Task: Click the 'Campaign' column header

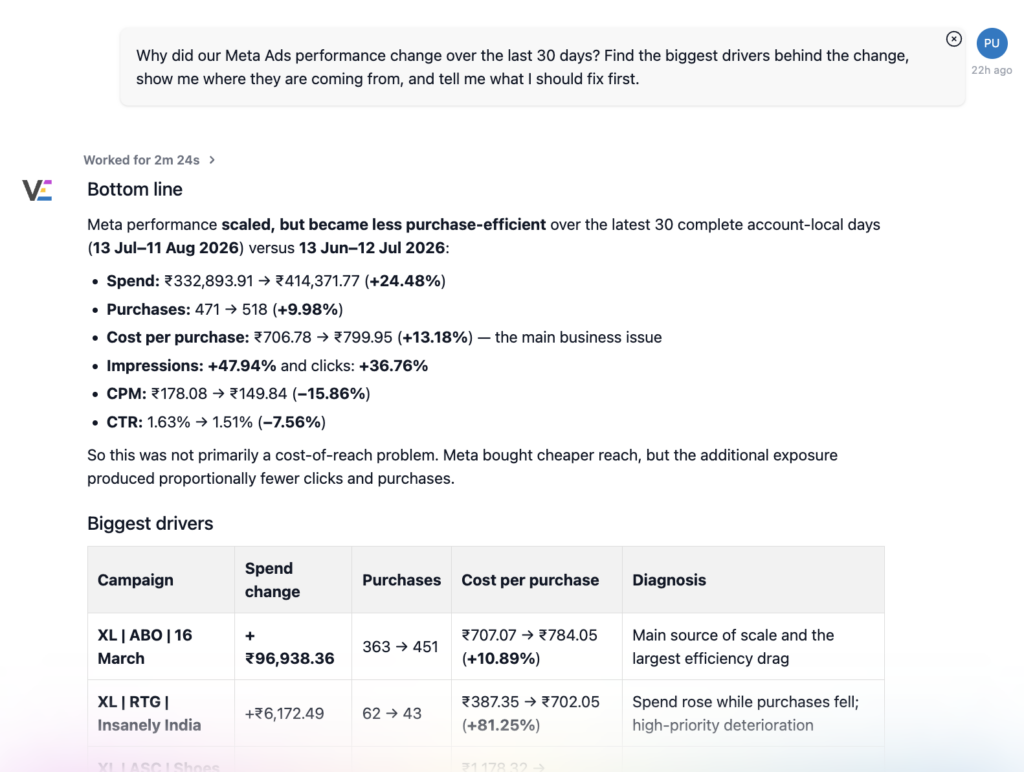Action: (135, 580)
